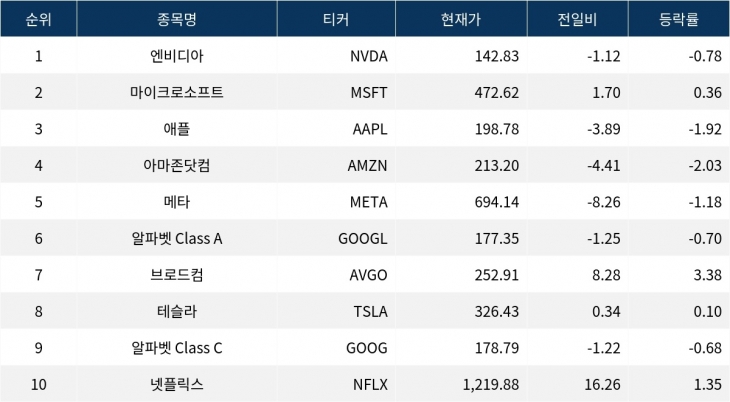
Task: Open the 마이크로소프트 stock entry
Action: tap(177, 93)
